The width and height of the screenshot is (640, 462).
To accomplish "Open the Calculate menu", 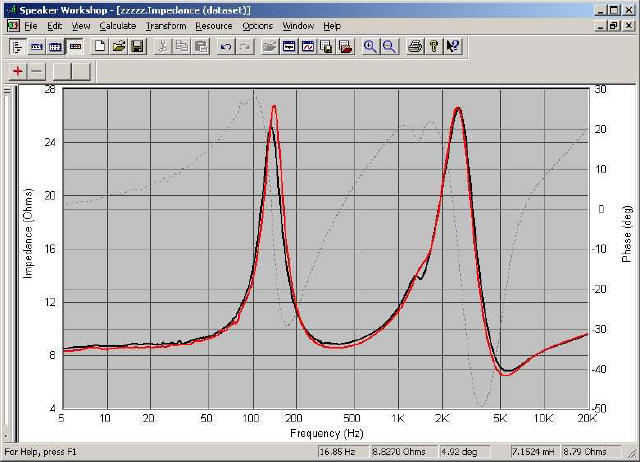I will click(x=117, y=25).
